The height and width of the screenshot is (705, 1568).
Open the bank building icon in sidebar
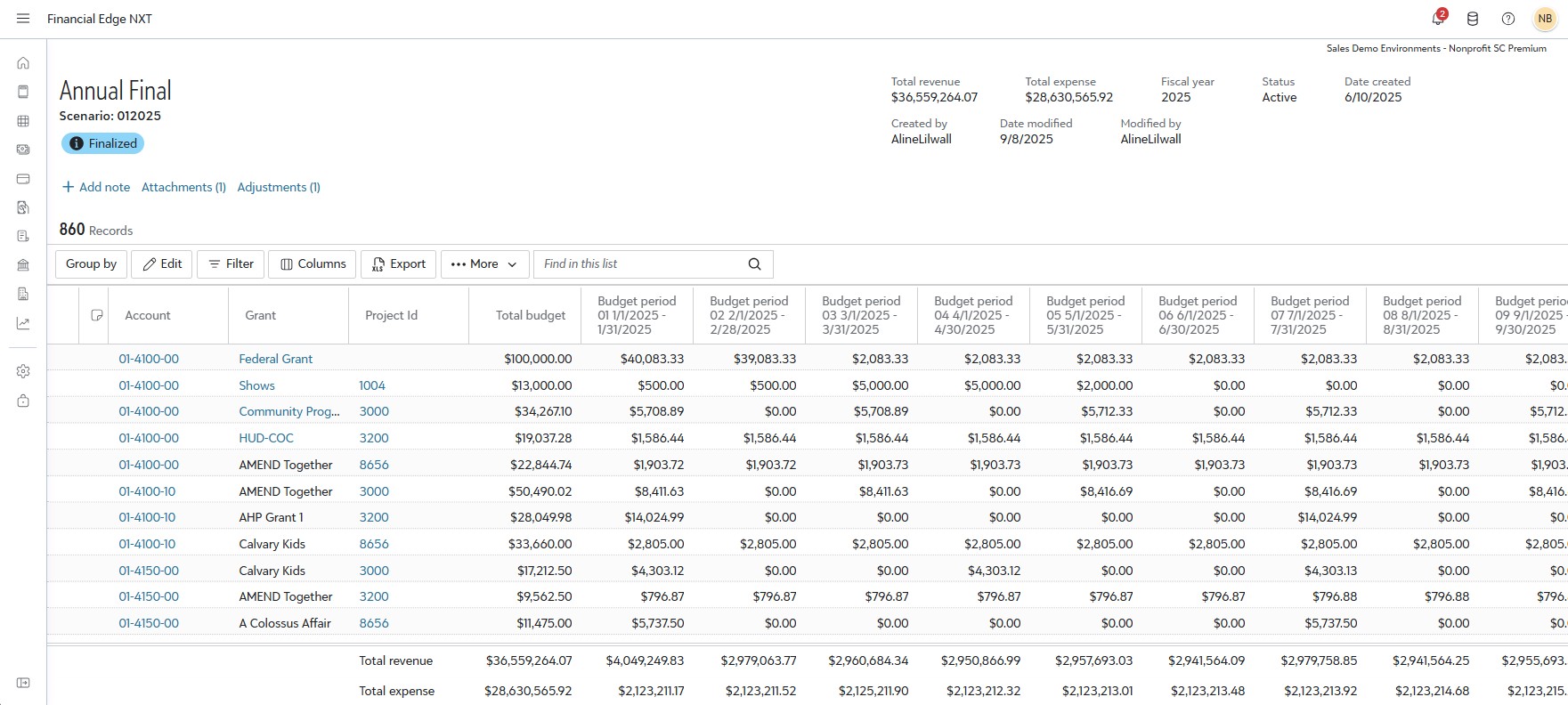pos(23,265)
